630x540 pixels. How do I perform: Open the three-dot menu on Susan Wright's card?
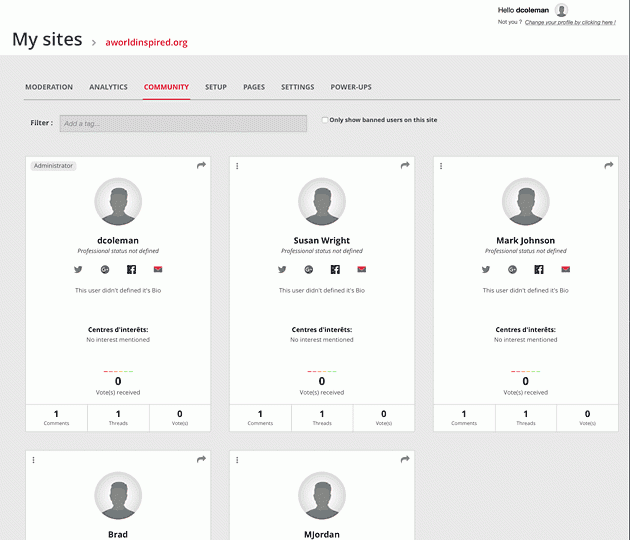pos(237,166)
